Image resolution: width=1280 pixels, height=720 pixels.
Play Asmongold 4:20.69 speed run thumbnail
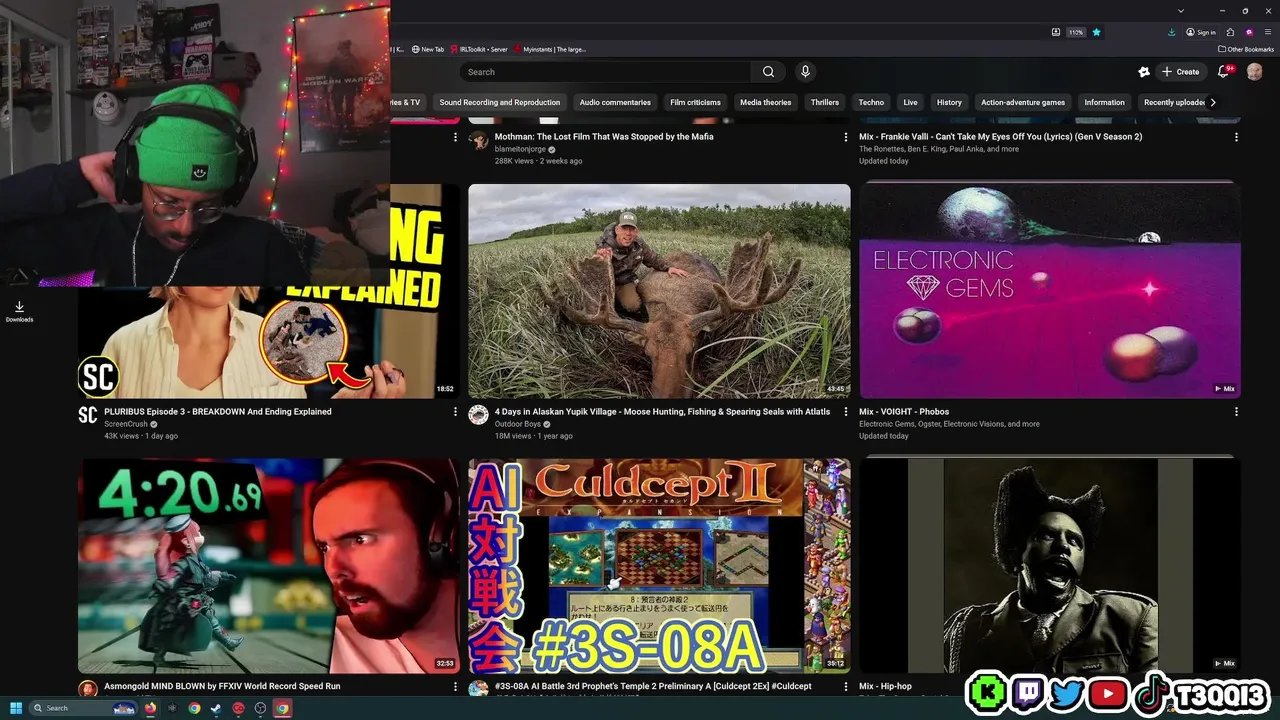tap(269, 566)
